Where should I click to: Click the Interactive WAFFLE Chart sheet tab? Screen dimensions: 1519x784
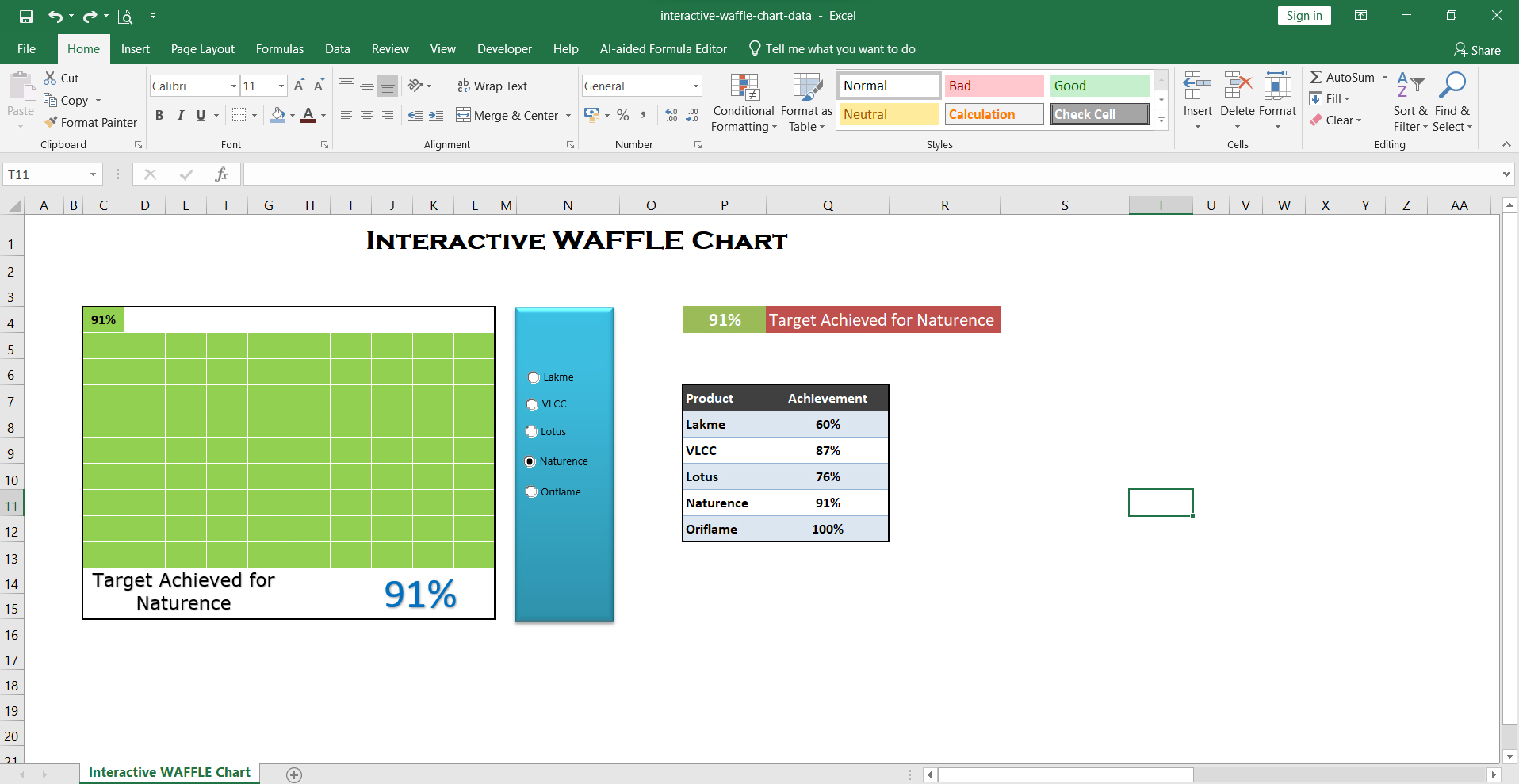tap(170, 773)
